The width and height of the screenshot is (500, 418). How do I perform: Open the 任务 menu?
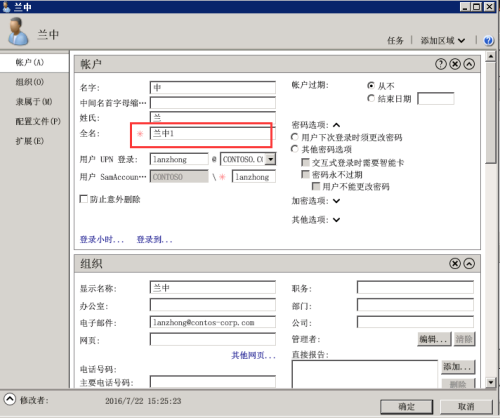[395, 41]
